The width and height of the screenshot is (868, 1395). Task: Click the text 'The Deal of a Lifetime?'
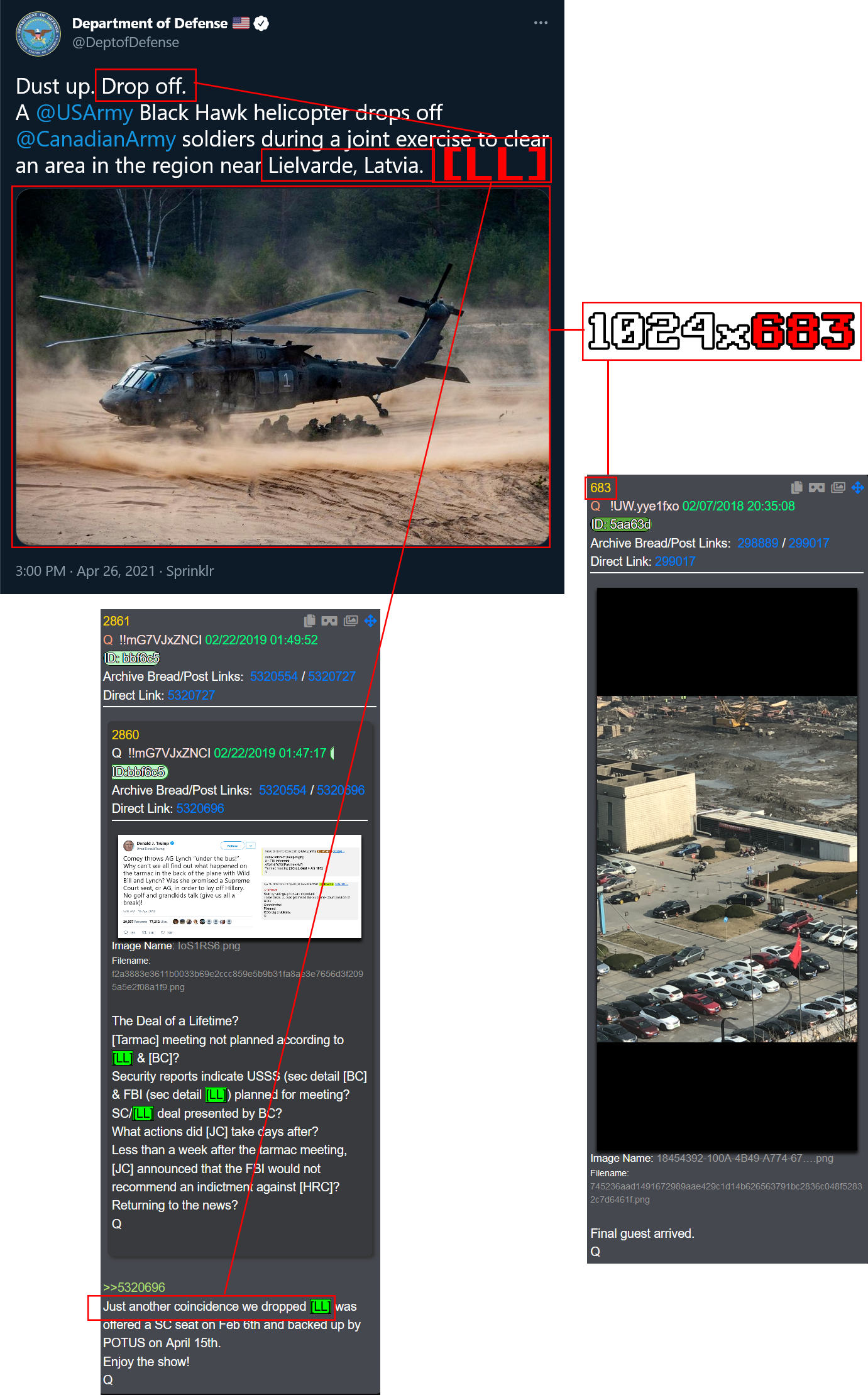(x=175, y=1021)
